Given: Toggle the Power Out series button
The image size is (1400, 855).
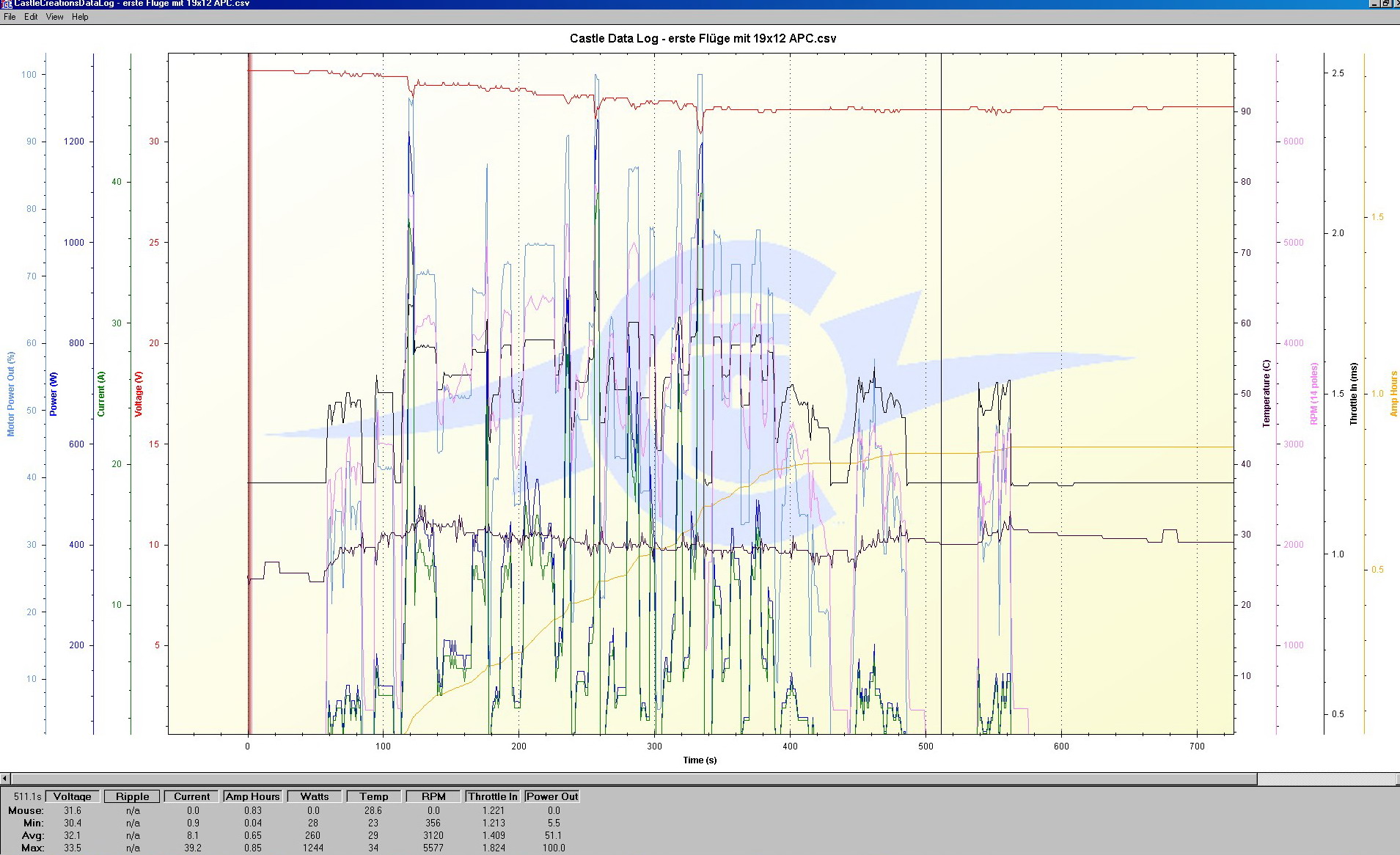Looking at the screenshot, I should (x=552, y=796).
